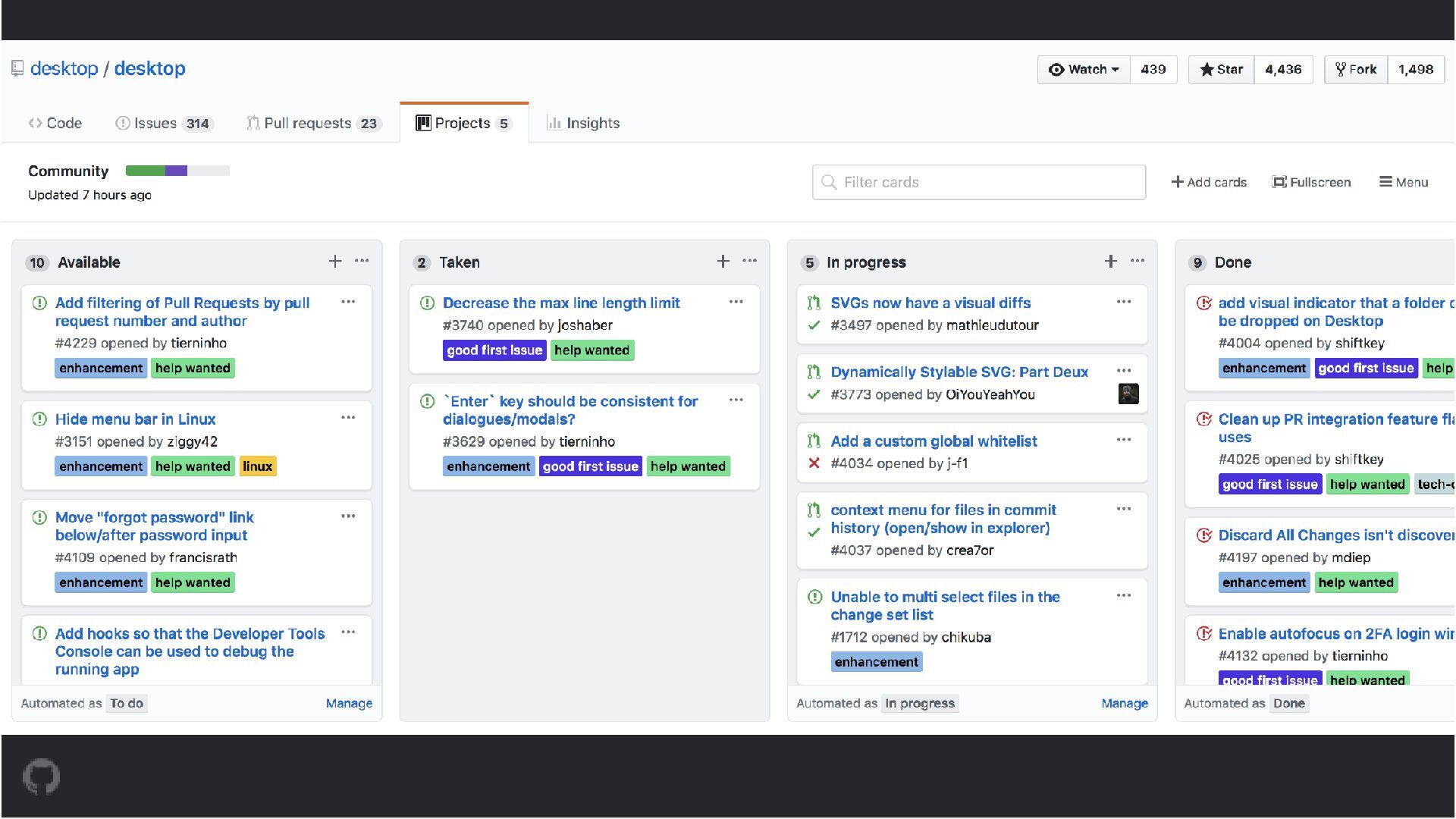Open the Insights tab
The image size is (1456, 819).
(x=583, y=123)
